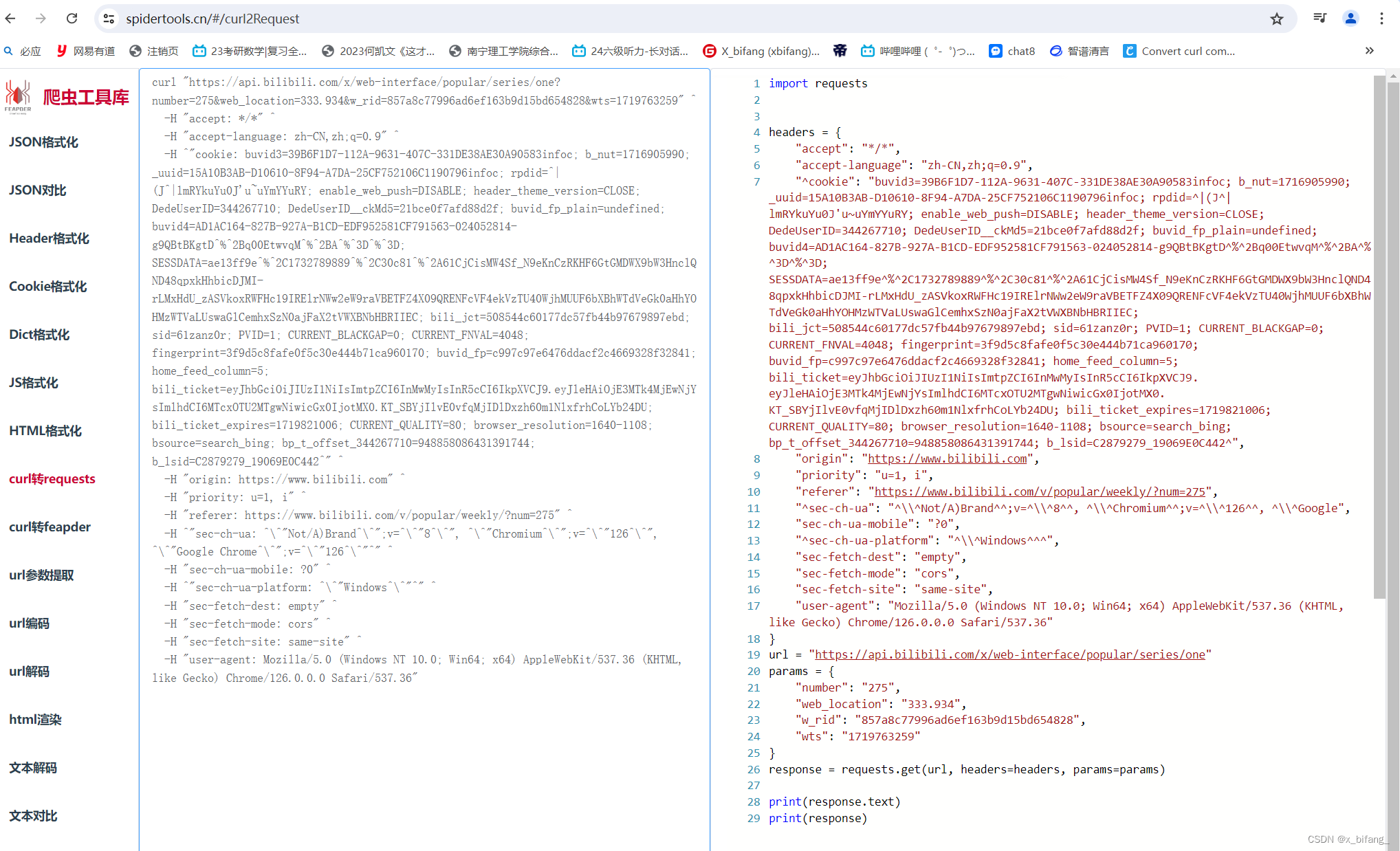Select HTML格式化 in the sidebar
1400x851 pixels.
click(x=45, y=431)
